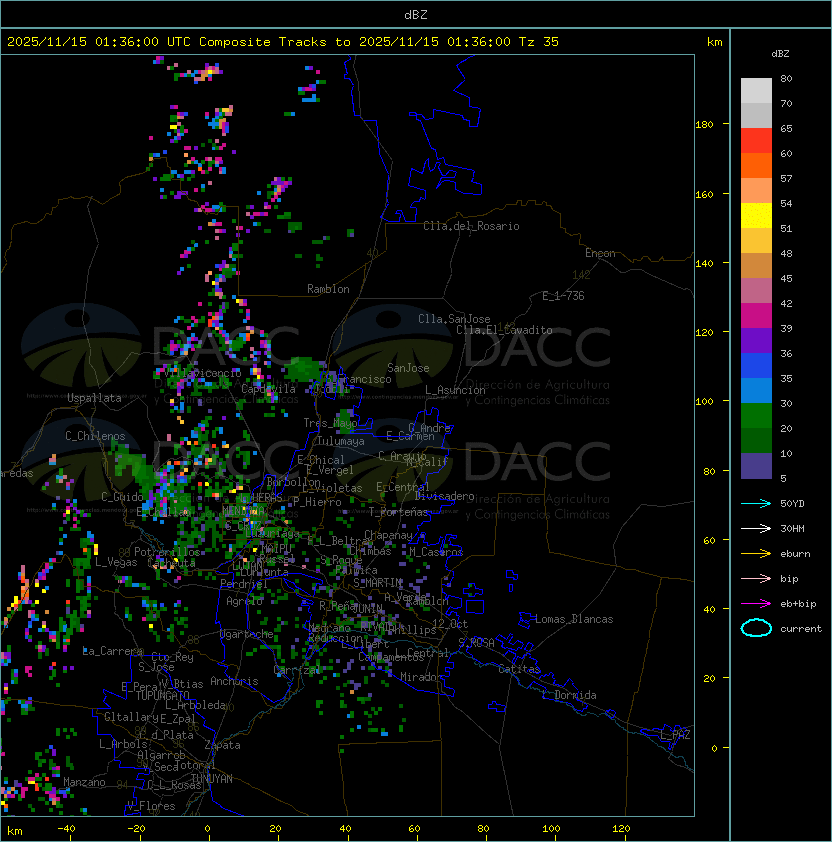
Task: Select the magenta 42 dBZ color swatch
Action: tap(756, 315)
